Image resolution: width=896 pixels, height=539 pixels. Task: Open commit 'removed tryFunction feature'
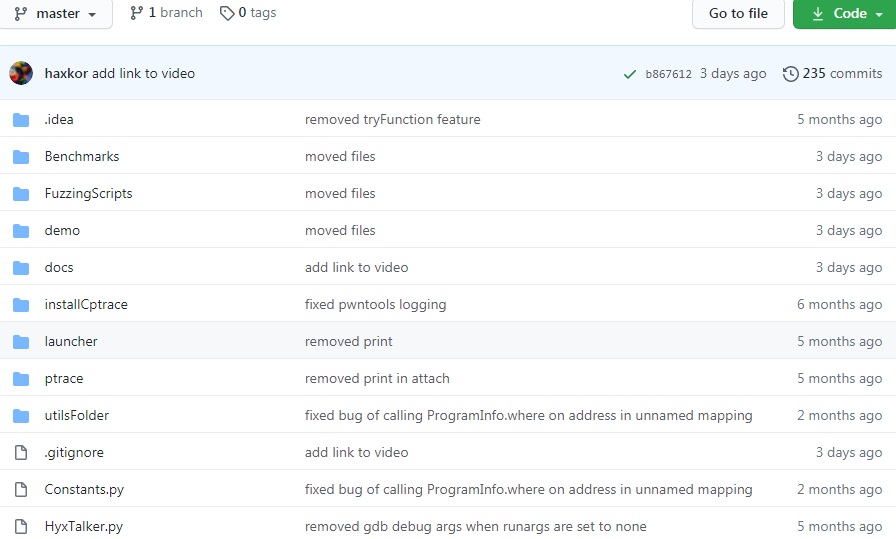tap(393, 119)
